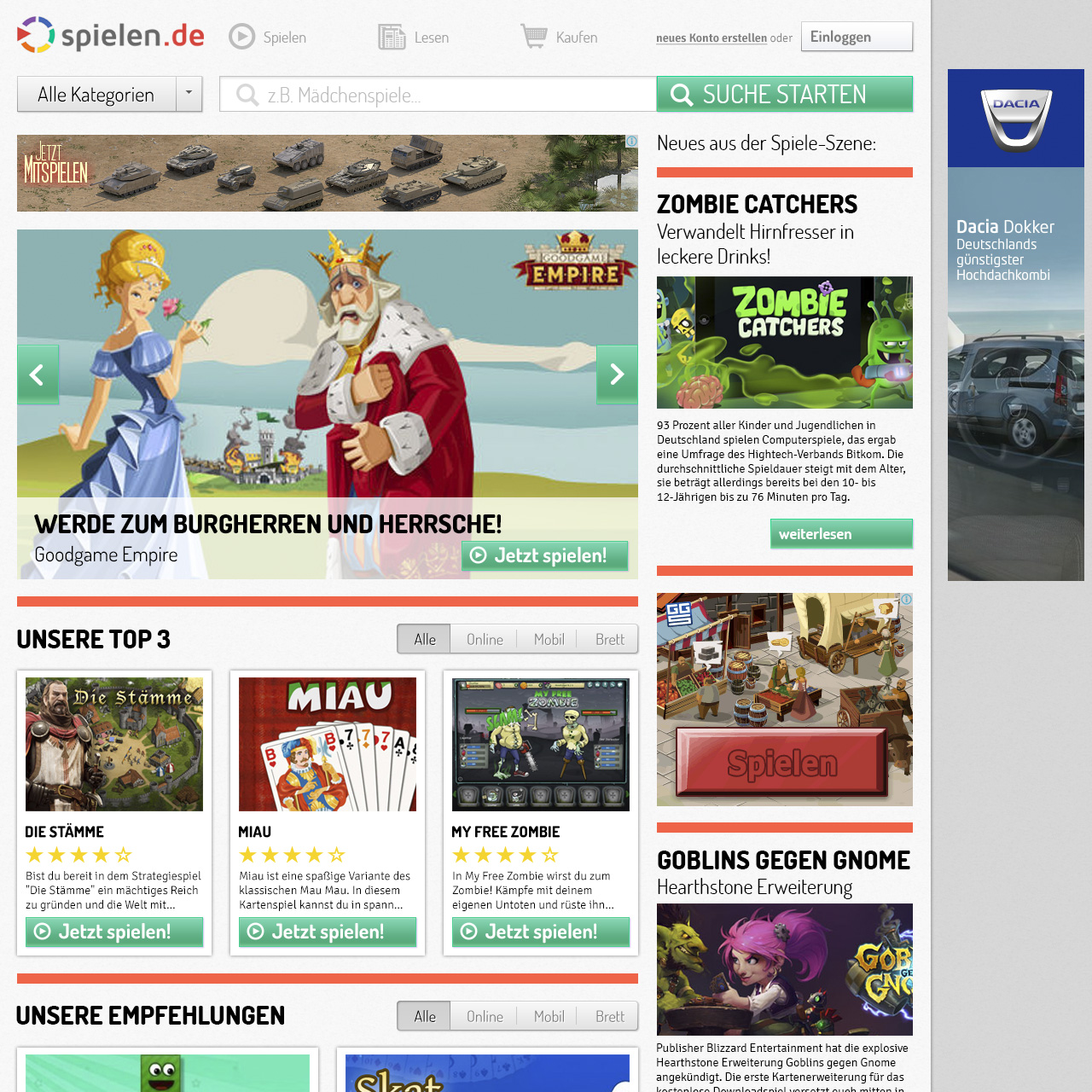Click the Lesen newspaper icon
The image size is (1092, 1092).
pos(392,37)
